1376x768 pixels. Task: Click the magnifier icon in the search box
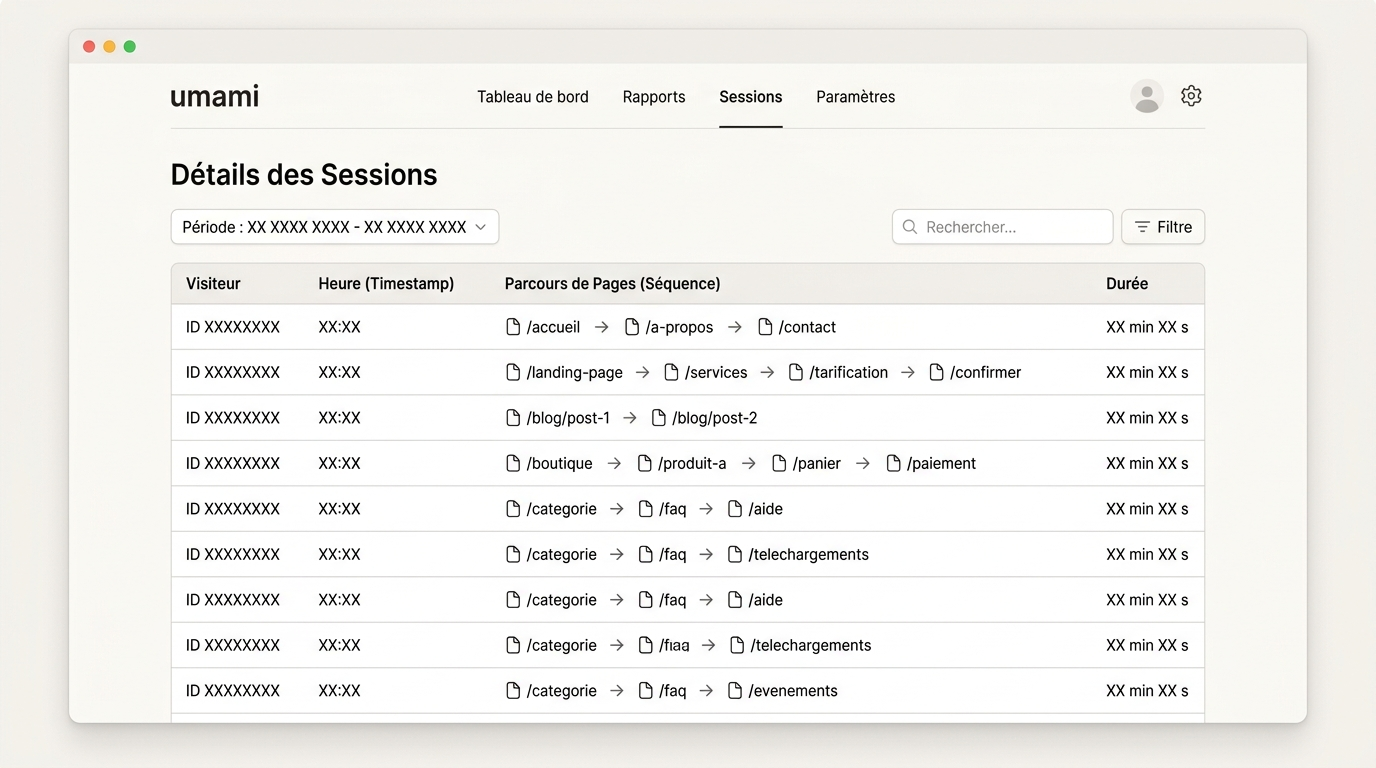(x=910, y=227)
